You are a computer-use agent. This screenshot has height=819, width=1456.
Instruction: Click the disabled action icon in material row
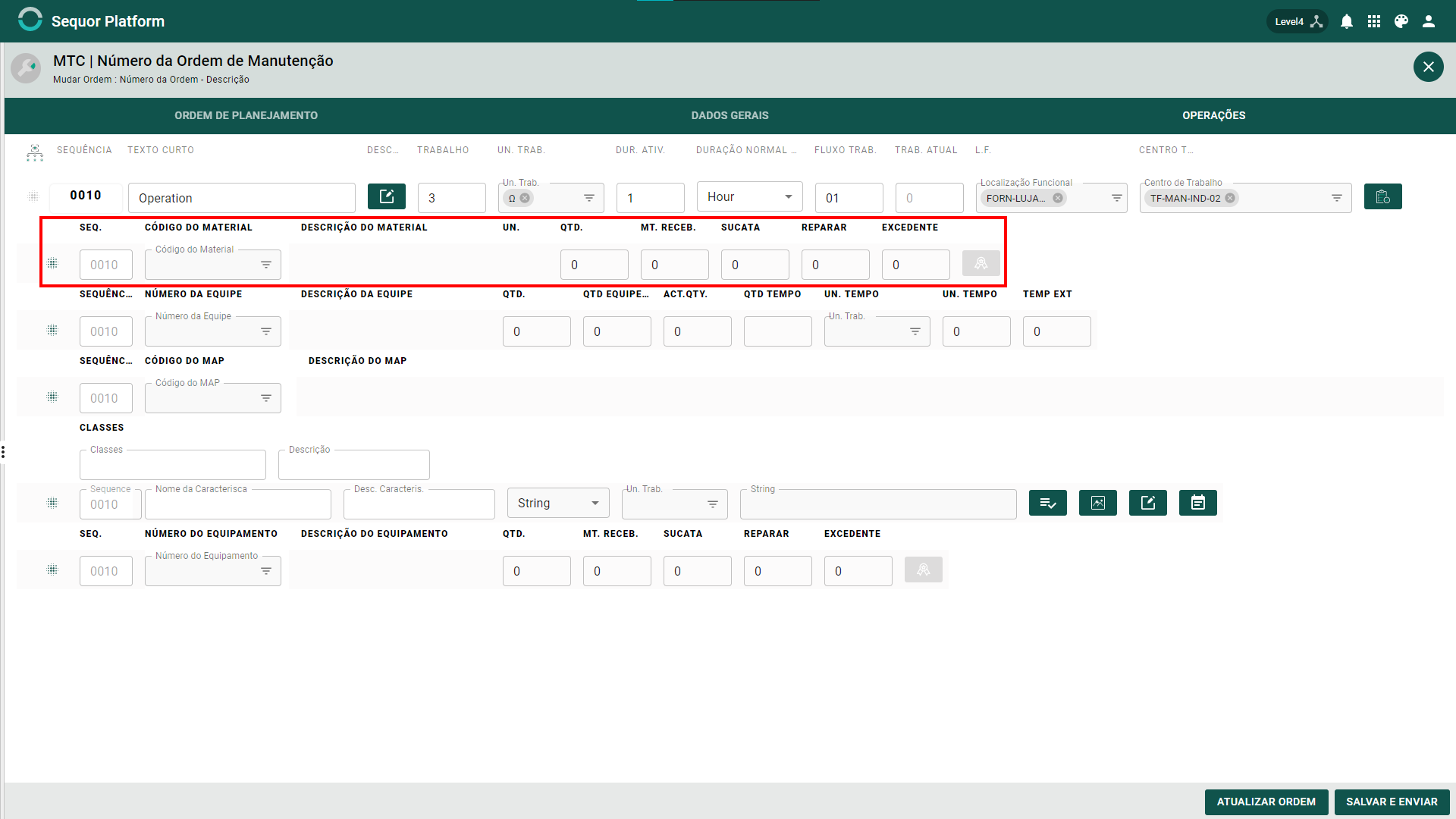981,263
